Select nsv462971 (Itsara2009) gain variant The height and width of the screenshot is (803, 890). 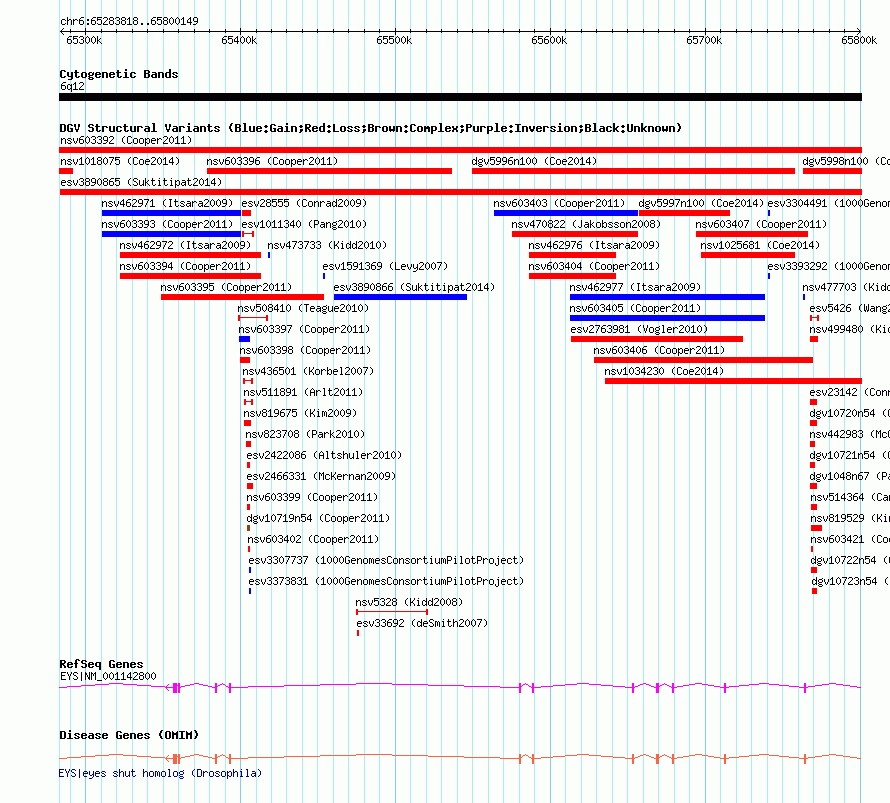[171, 213]
